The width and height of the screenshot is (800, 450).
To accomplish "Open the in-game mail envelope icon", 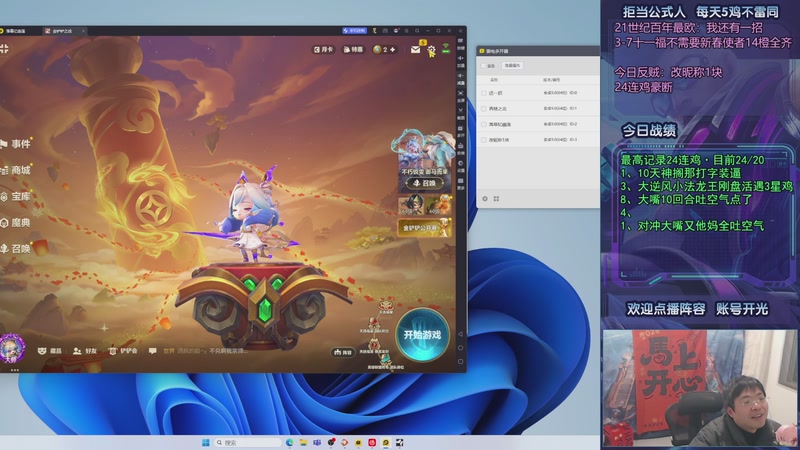I will pyautogui.click(x=415, y=49).
